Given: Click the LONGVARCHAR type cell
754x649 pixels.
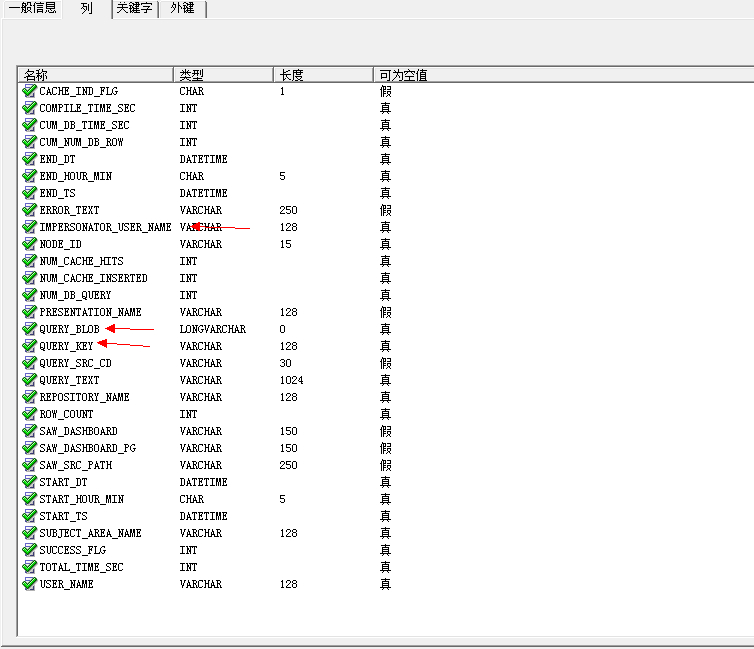Looking at the screenshot, I should click(213, 329).
